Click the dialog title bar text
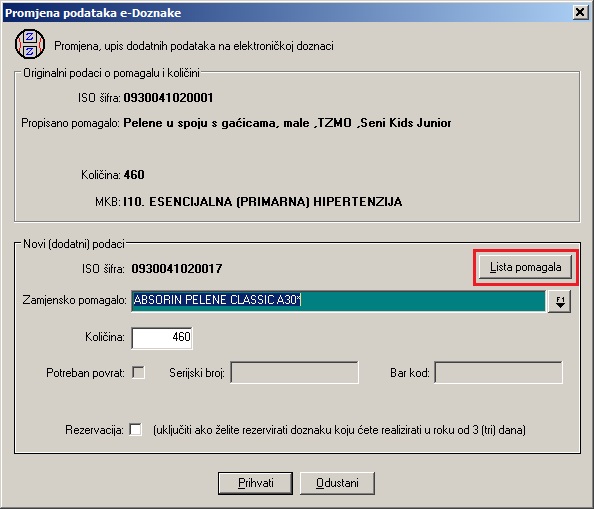The width and height of the screenshot is (594, 509). tap(93, 13)
